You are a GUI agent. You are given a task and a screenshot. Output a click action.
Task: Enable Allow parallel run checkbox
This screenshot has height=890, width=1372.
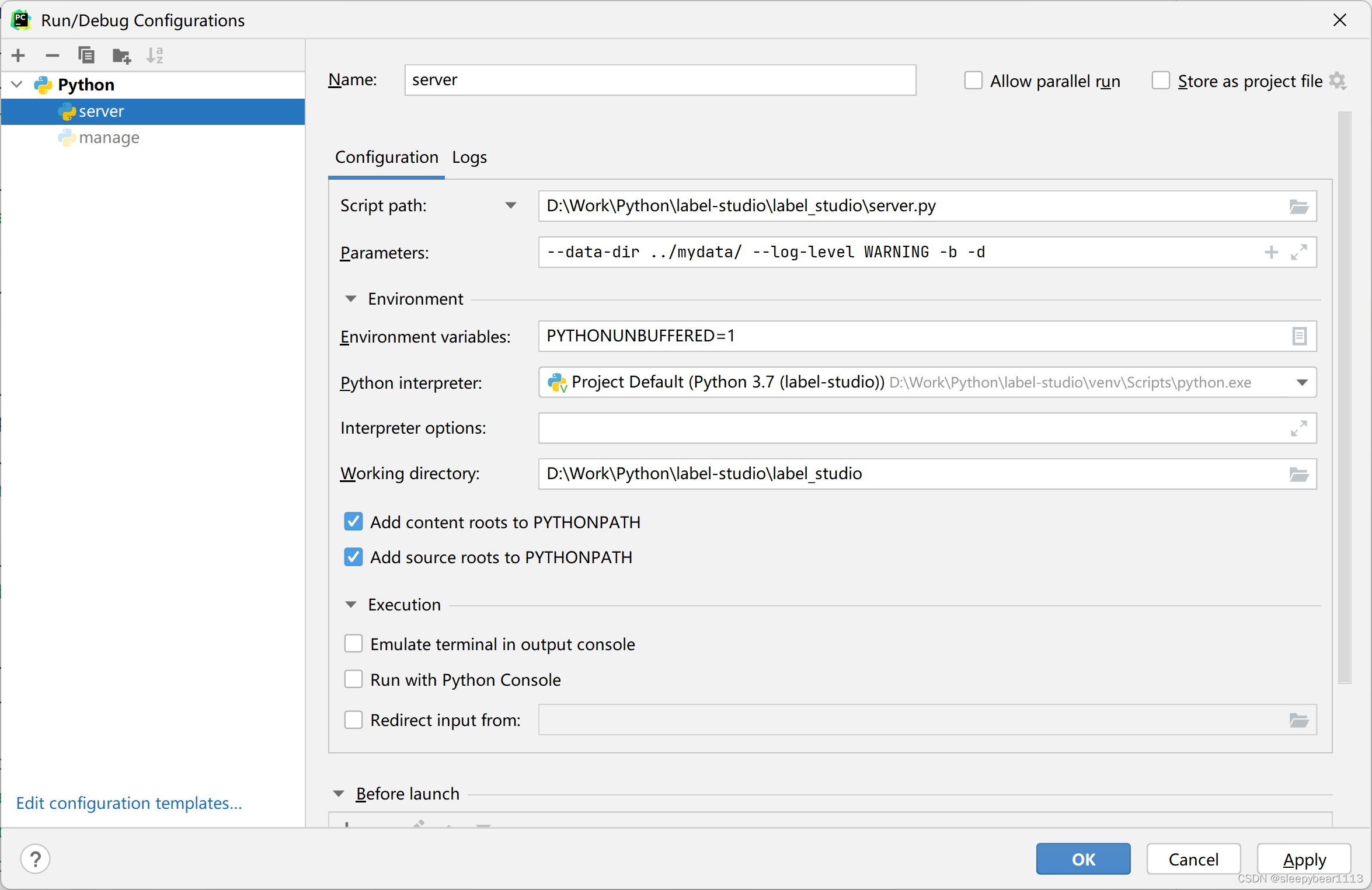point(973,81)
